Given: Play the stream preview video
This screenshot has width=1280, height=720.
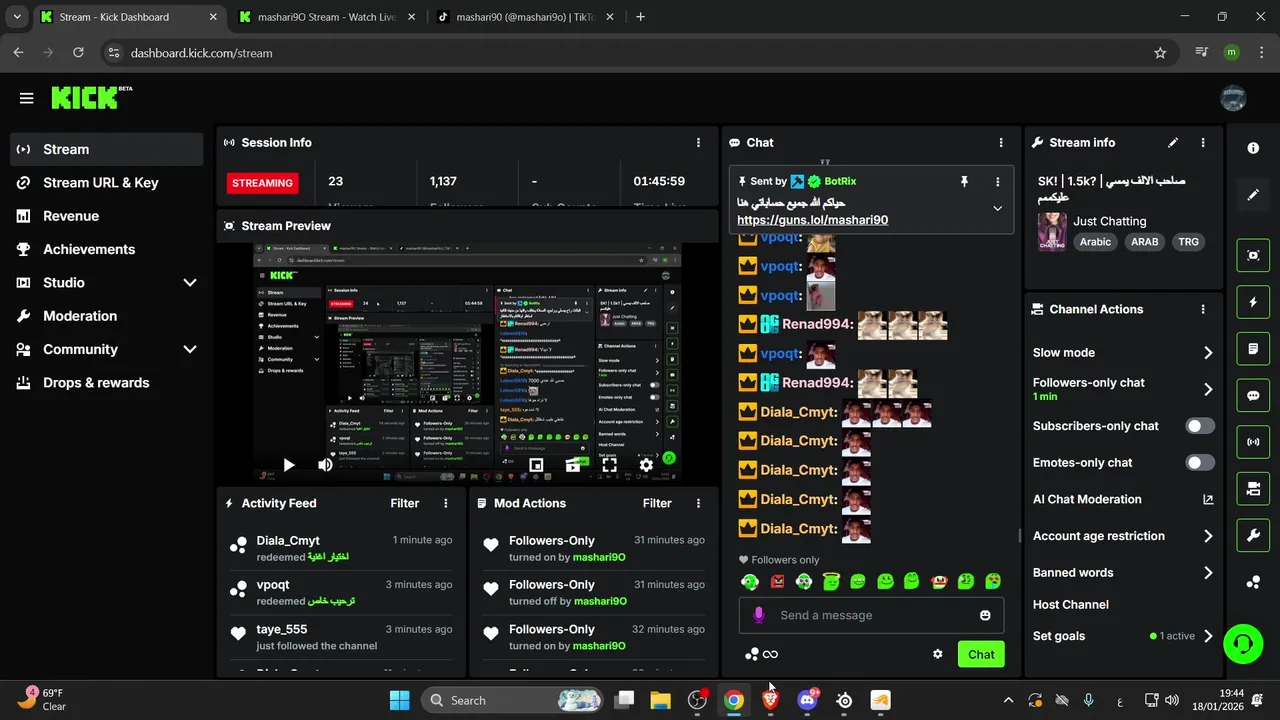Looking at the screenshot, I should pos(288,465).
